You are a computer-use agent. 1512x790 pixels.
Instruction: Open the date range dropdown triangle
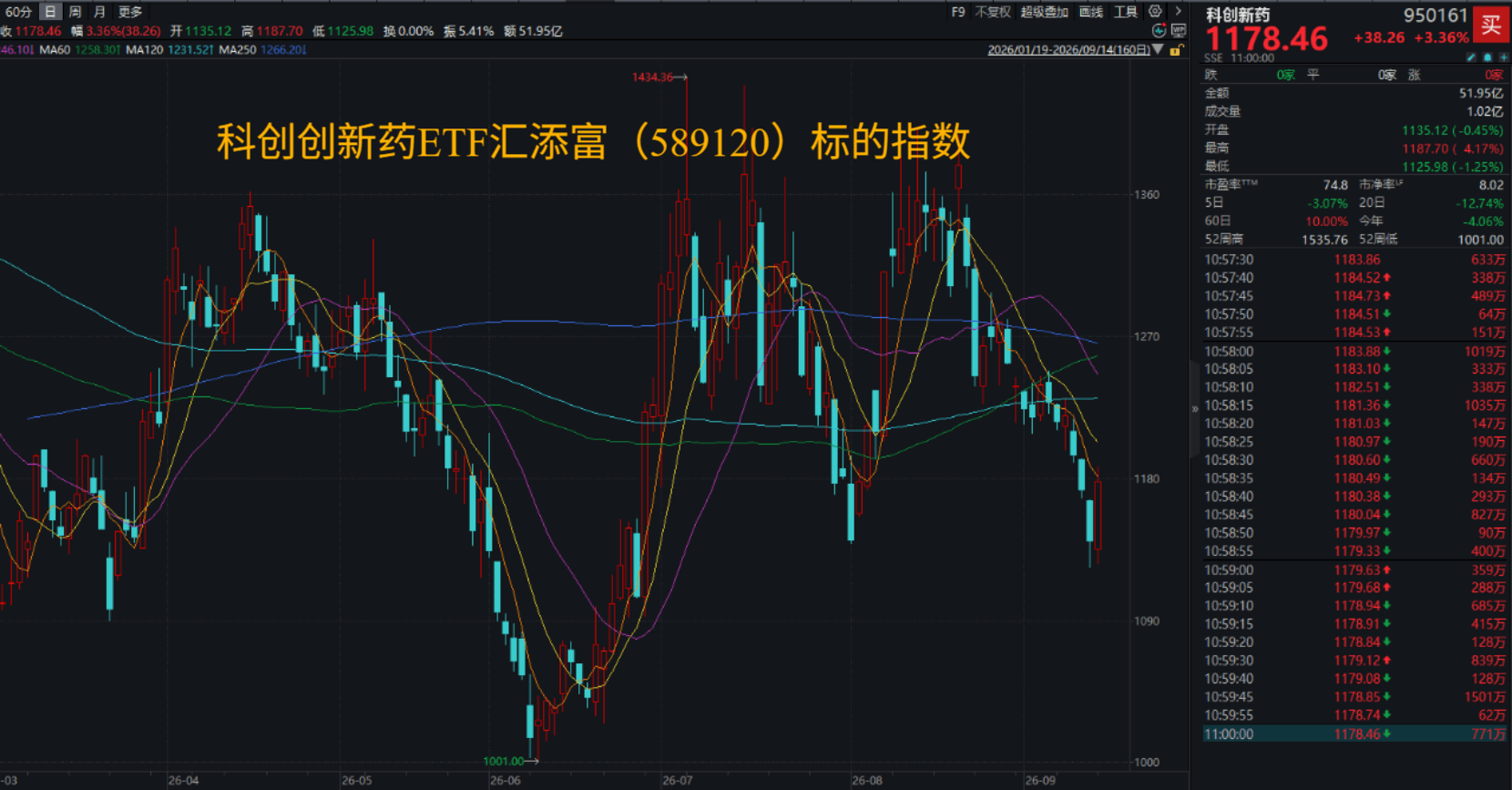(x=1158, y=49)
